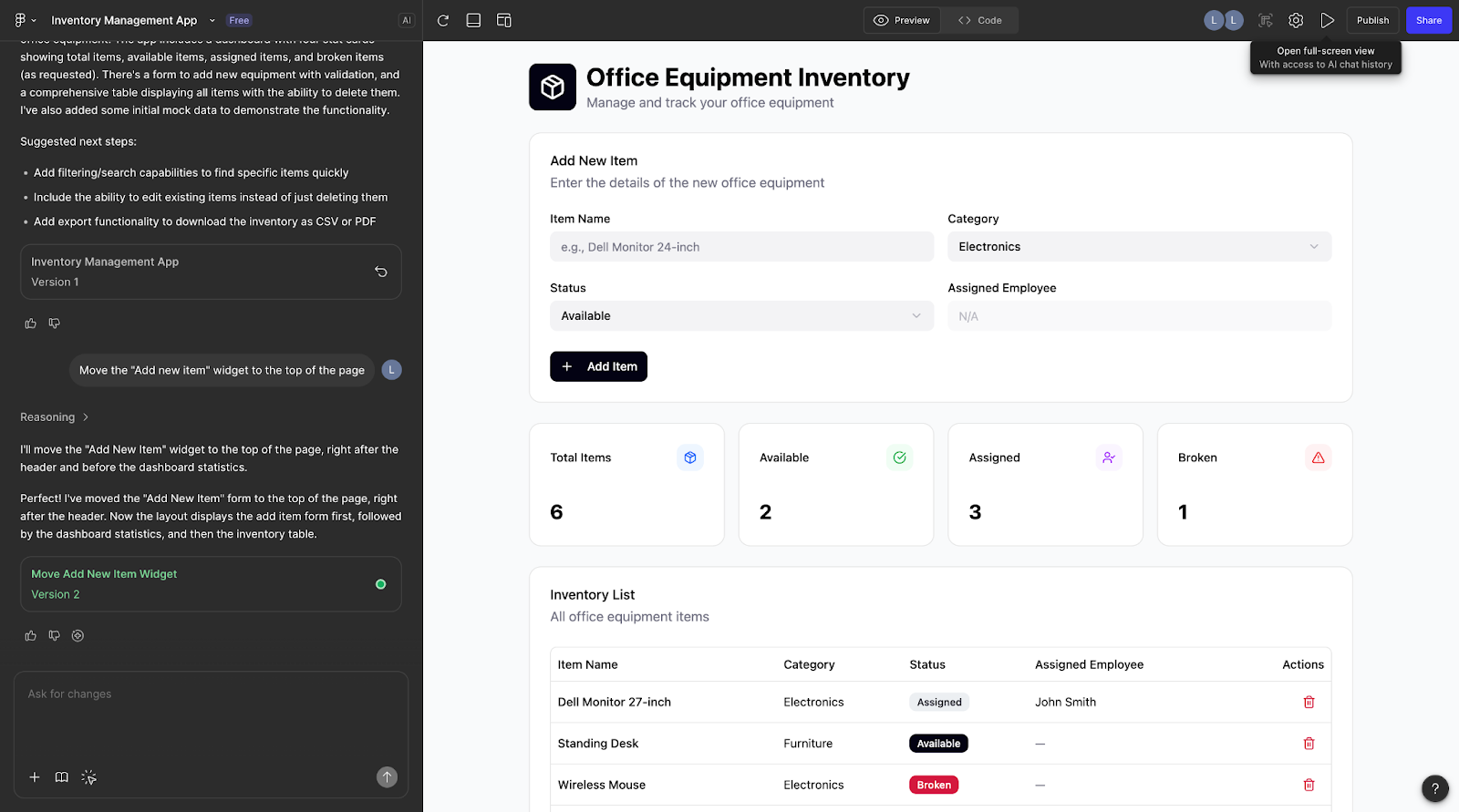The image size is (1459, 812).
Task: Click the 'Category' column header
Action: tap(809, 664)
